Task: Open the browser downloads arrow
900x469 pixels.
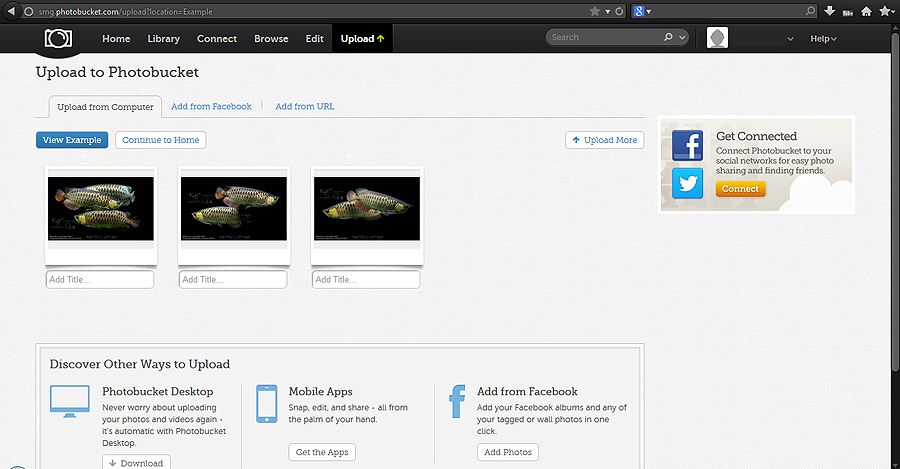Action: point(829,11)
